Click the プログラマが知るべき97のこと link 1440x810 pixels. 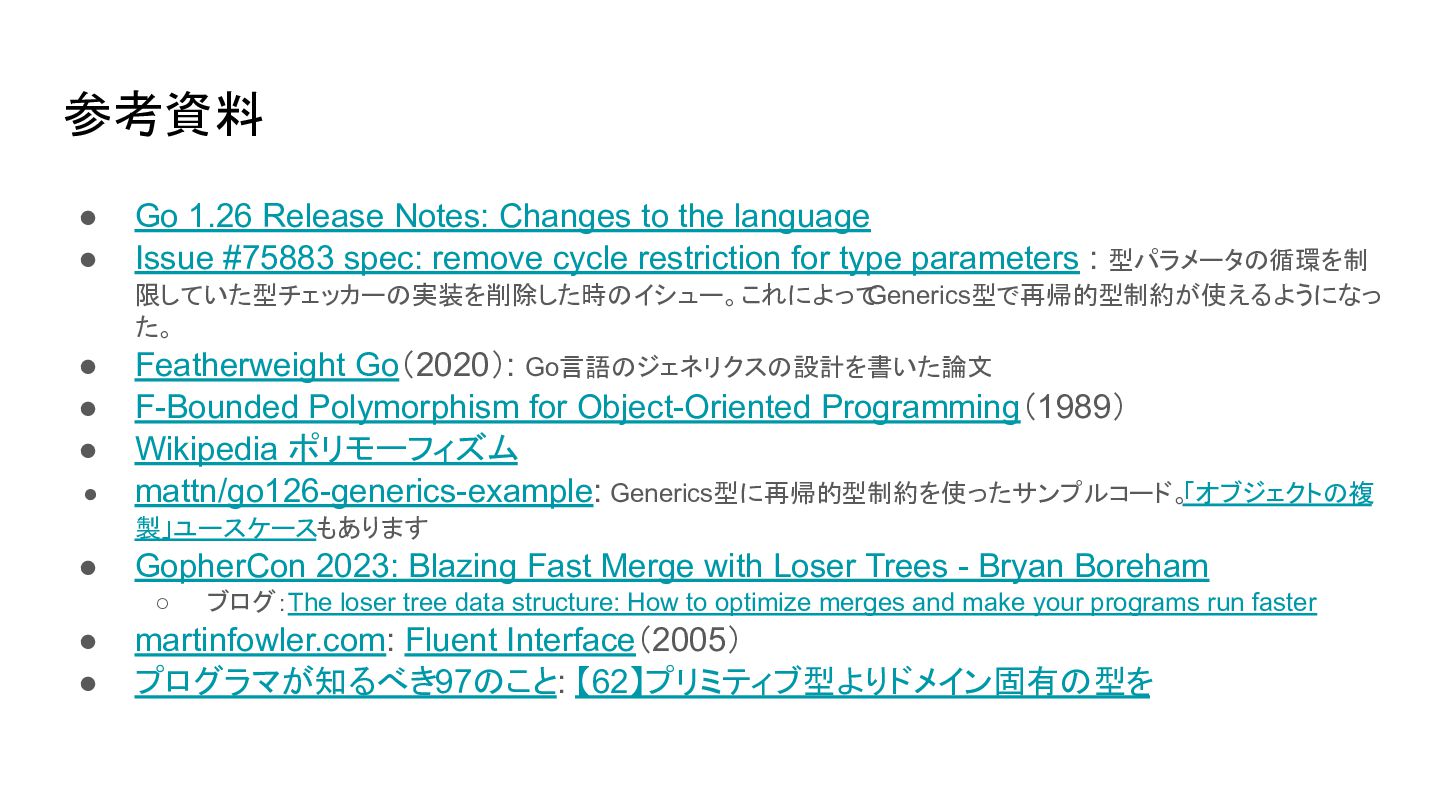[345, 682]
